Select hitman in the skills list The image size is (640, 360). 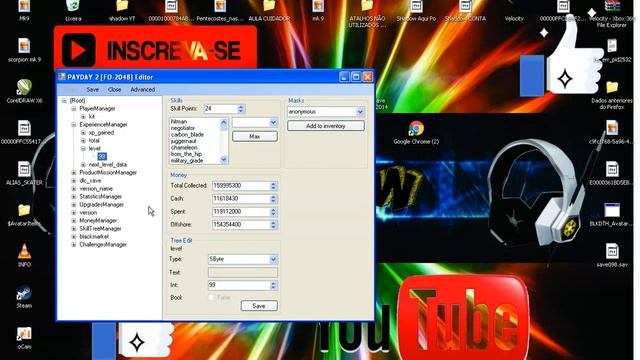click(x=179, y=121)
